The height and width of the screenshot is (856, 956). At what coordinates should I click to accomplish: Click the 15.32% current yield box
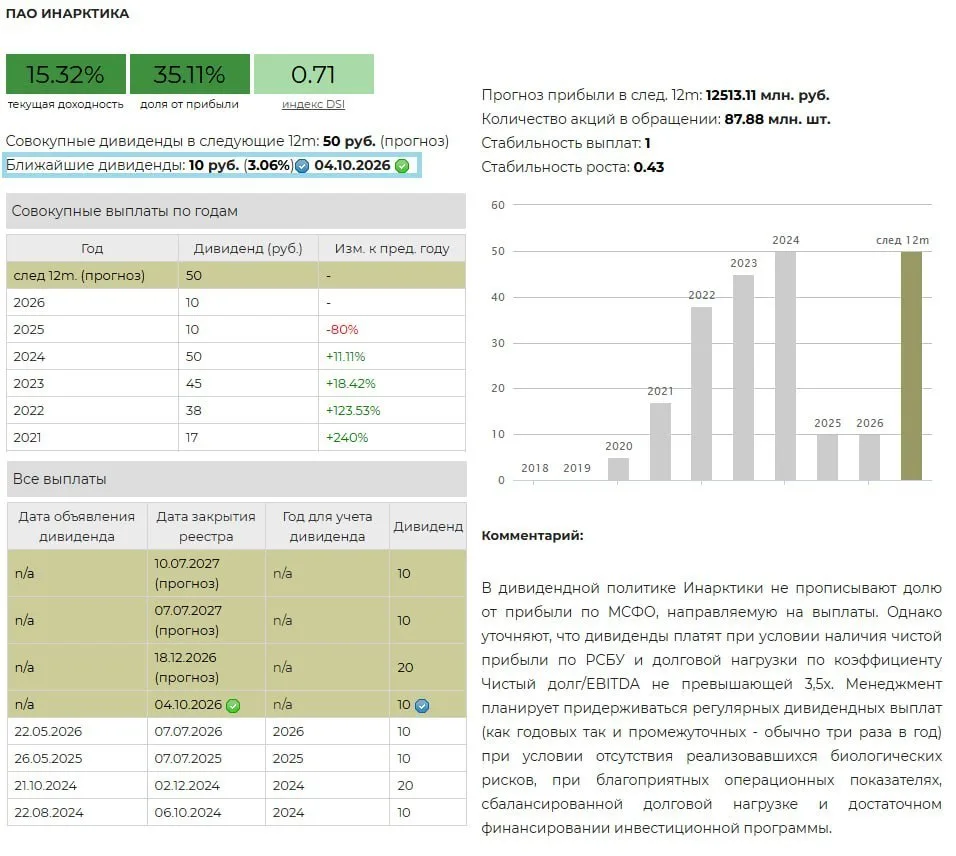66,74
